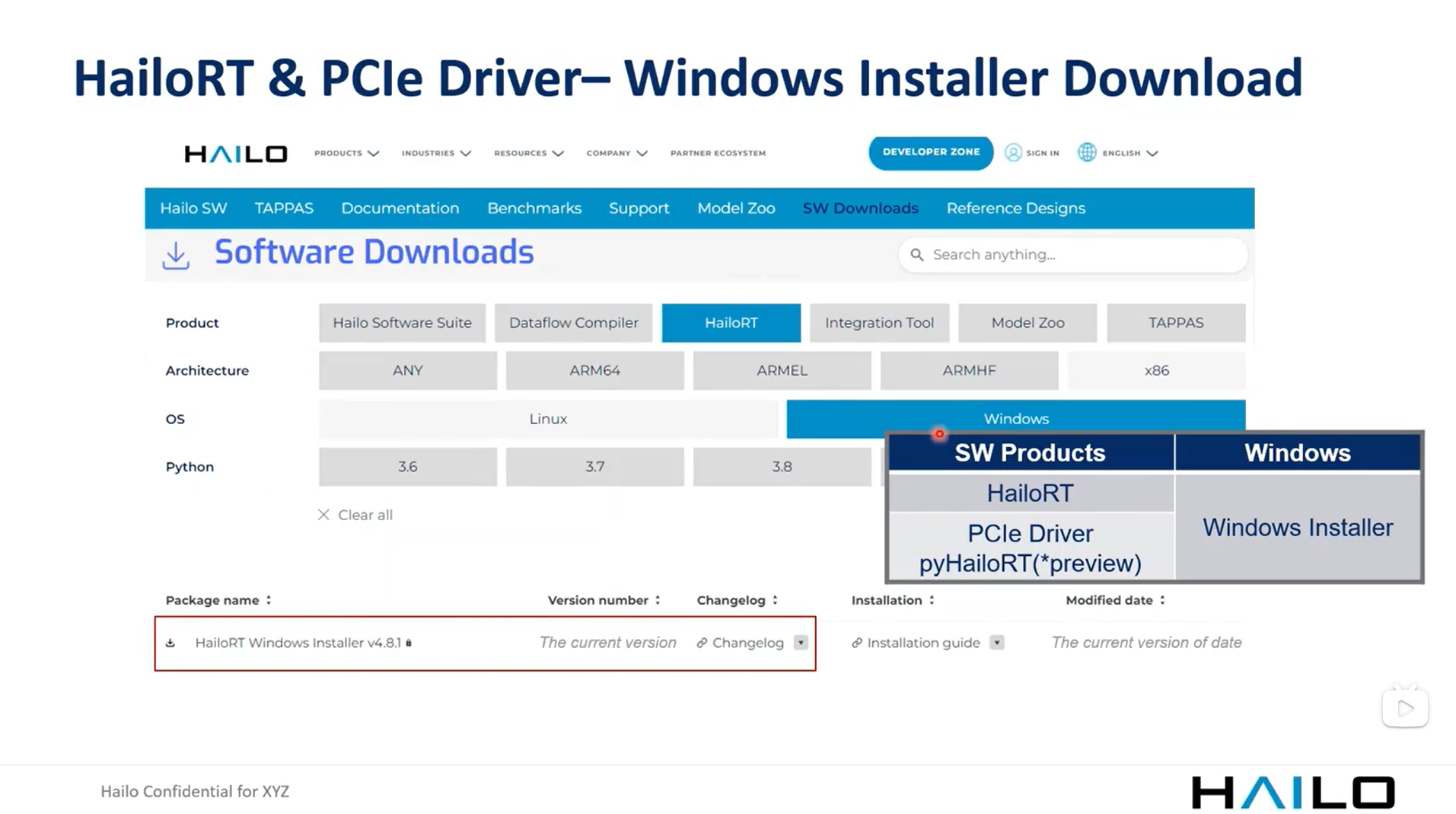
Task: Sort by Package name arrows
Action: 269,600
